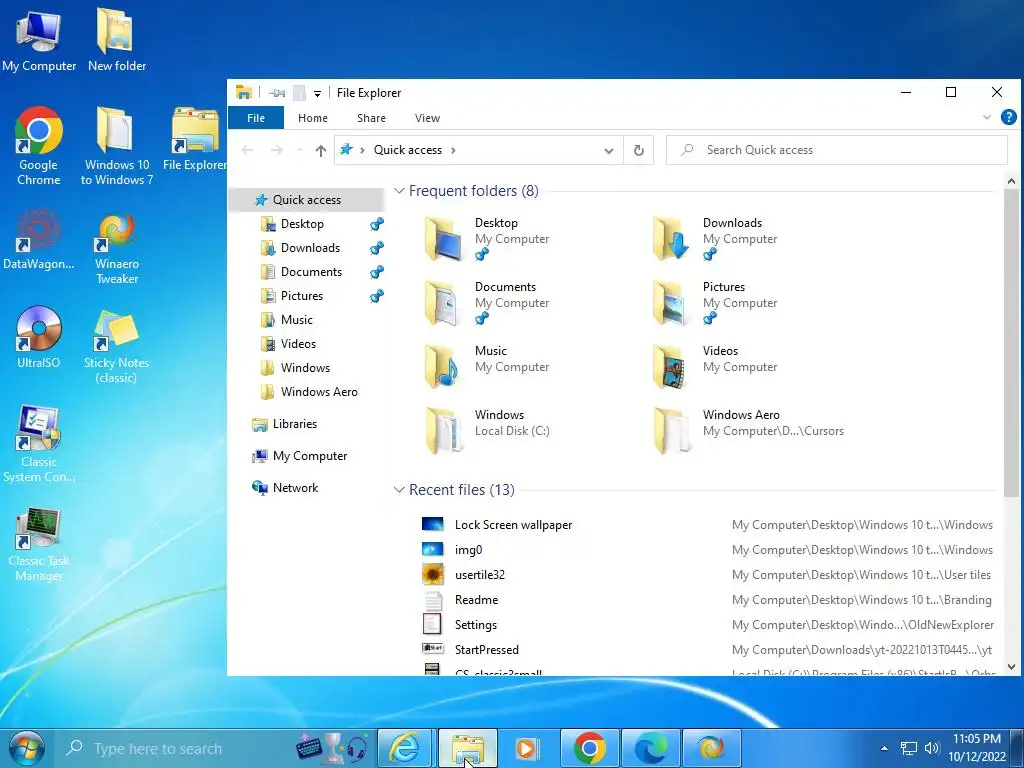Select Music folder in Frequent folders
Viewport: 1024px width, 768px height.
coord(487,367)
